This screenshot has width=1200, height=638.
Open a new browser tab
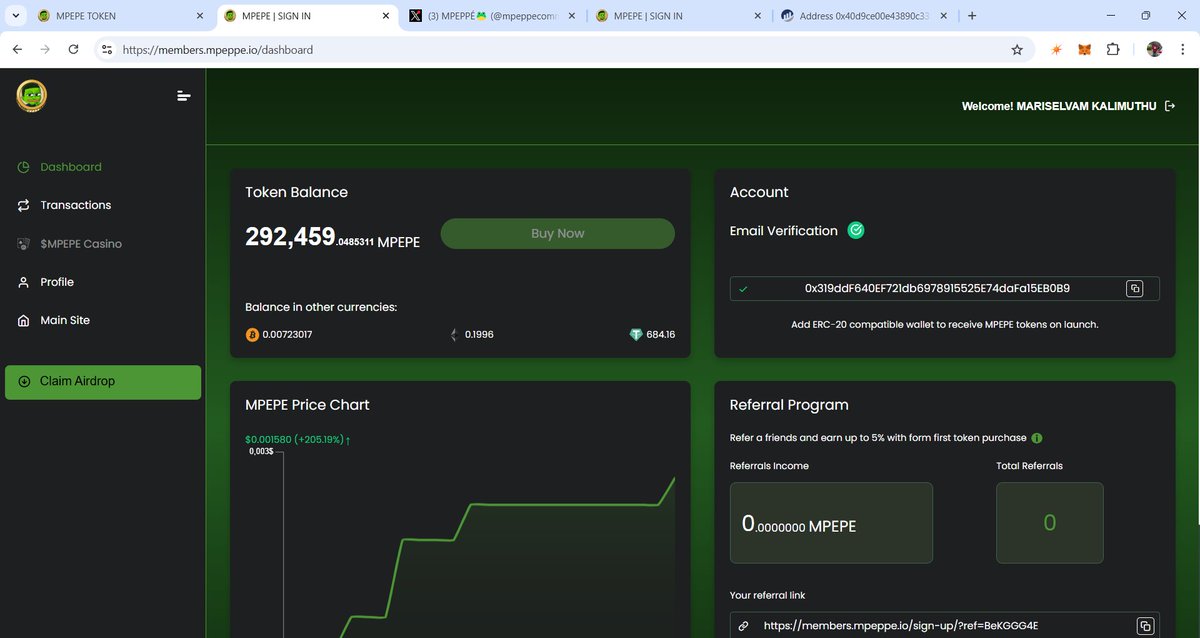[972, 16]
